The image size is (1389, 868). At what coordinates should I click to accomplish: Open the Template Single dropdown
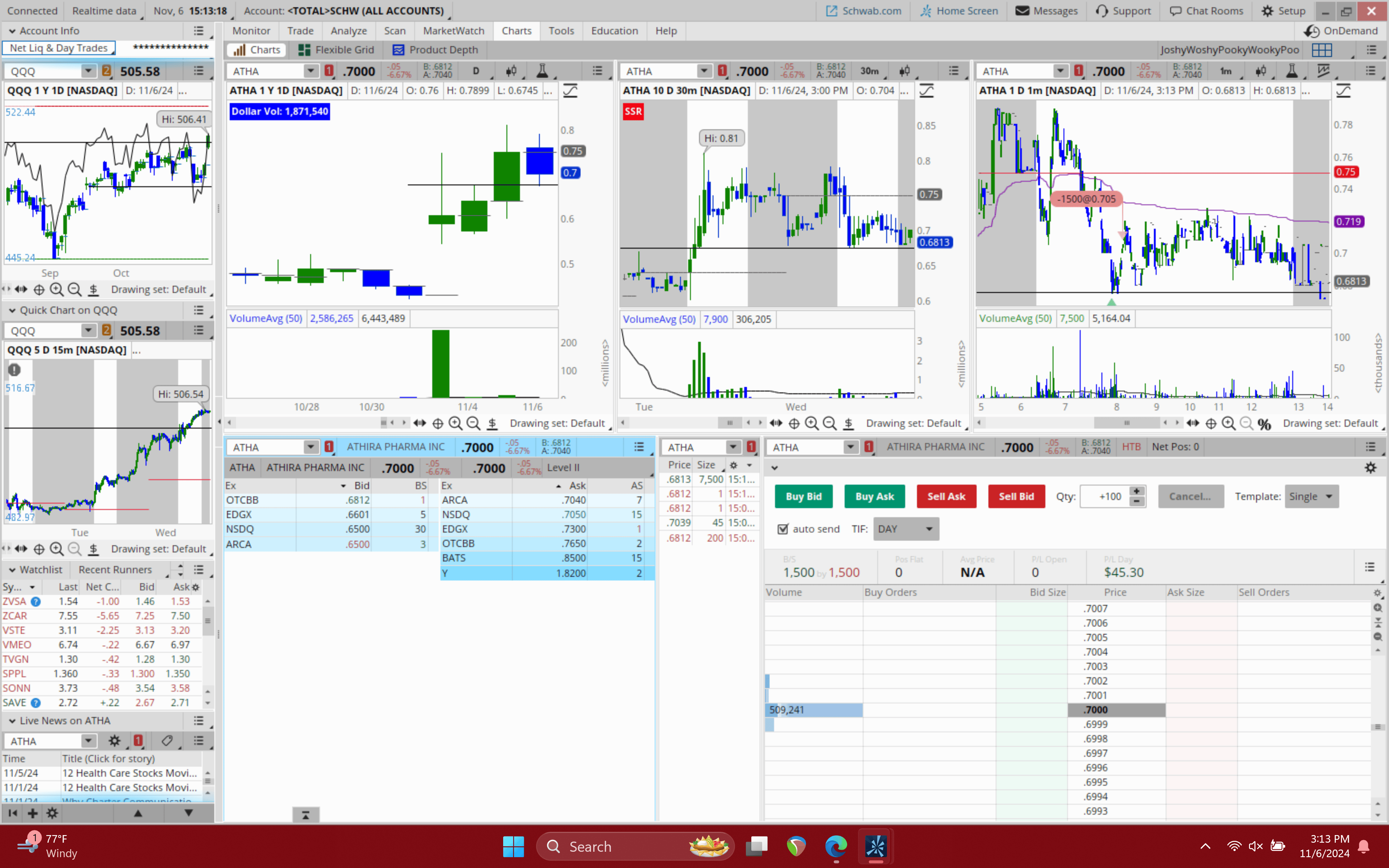click(1311, 497)
